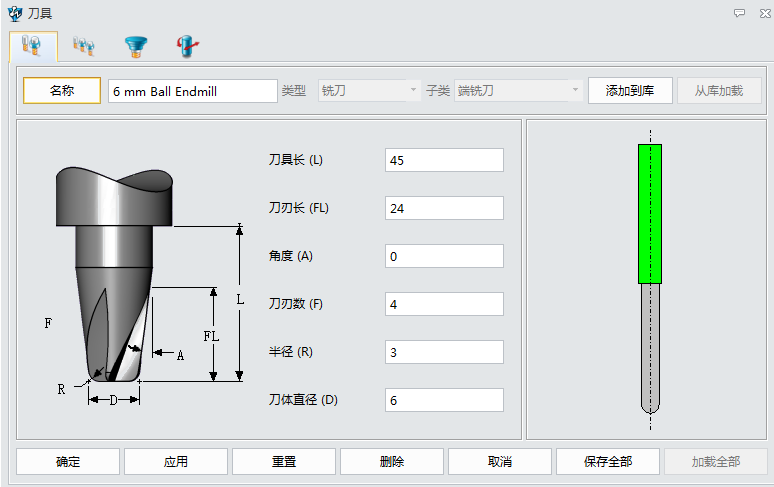Click into the 刀刃长 (FL) field

(x=444, y=208)
